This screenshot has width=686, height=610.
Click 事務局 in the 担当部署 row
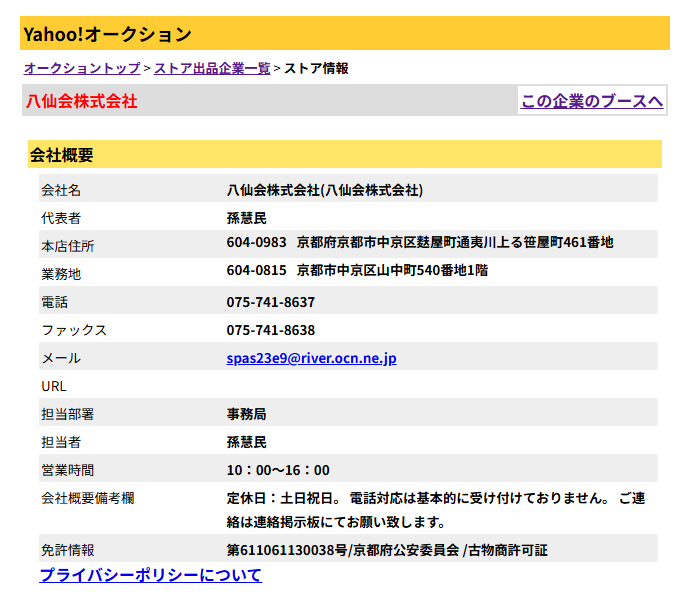(247, 414)
